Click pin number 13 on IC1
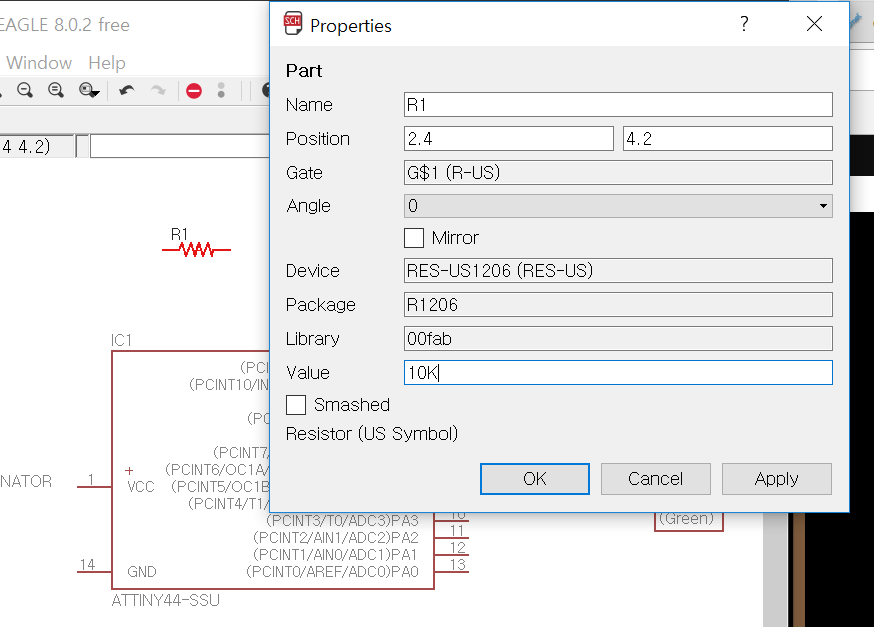 (458, 565)
